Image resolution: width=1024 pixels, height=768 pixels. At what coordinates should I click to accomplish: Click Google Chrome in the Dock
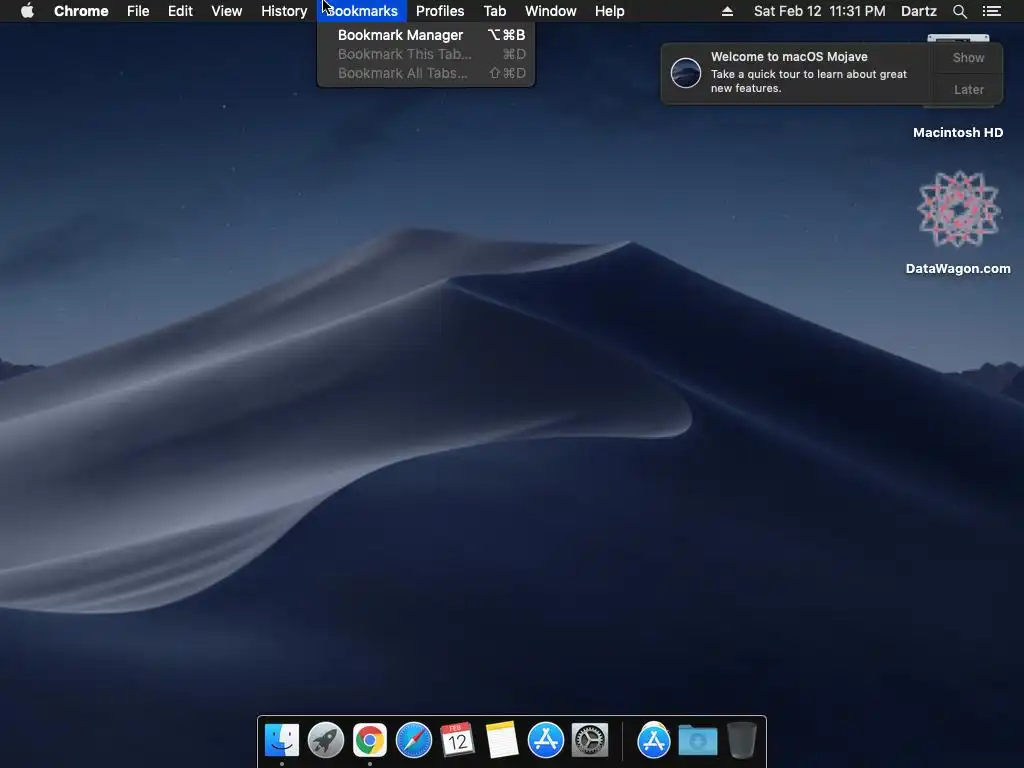tap(370, 741)
